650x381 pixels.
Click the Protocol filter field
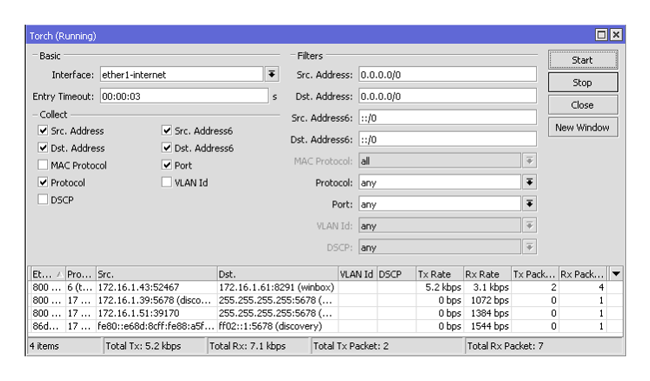[439, 182]
